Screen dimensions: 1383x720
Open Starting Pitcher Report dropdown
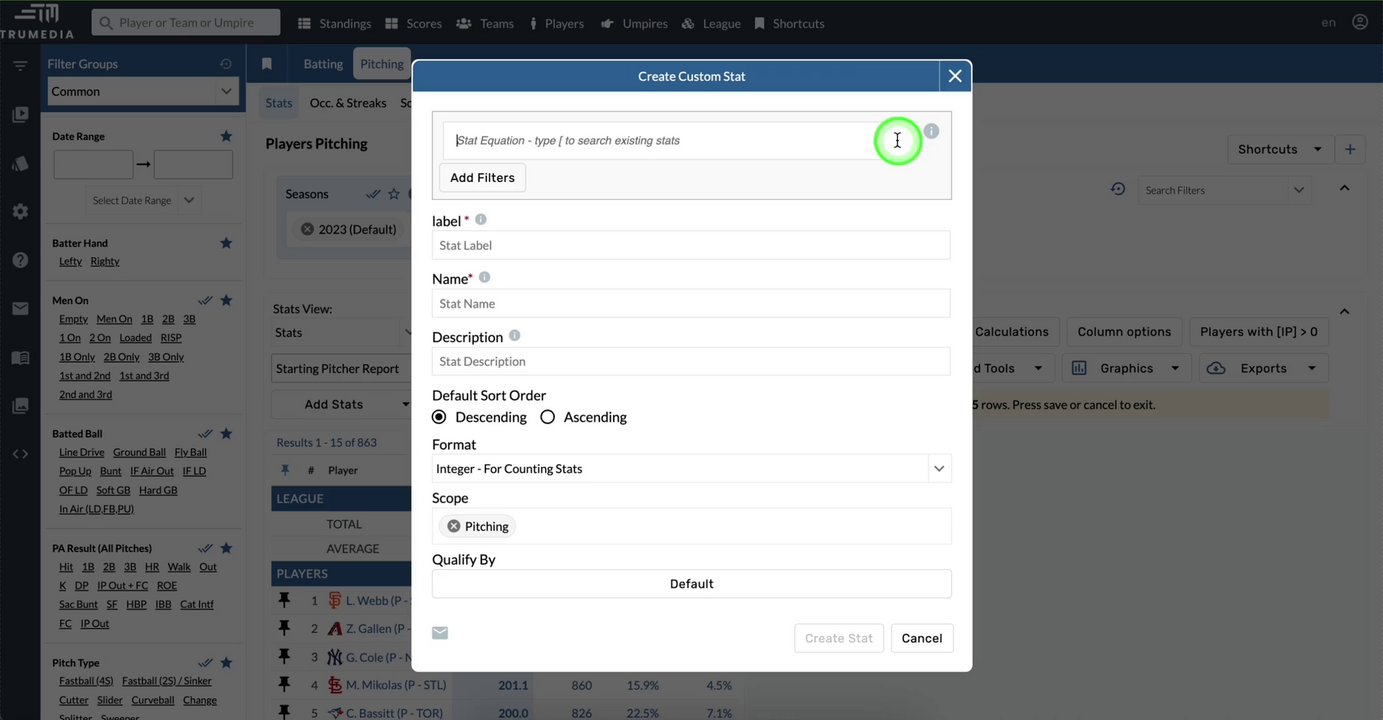[x=342, y=368]
